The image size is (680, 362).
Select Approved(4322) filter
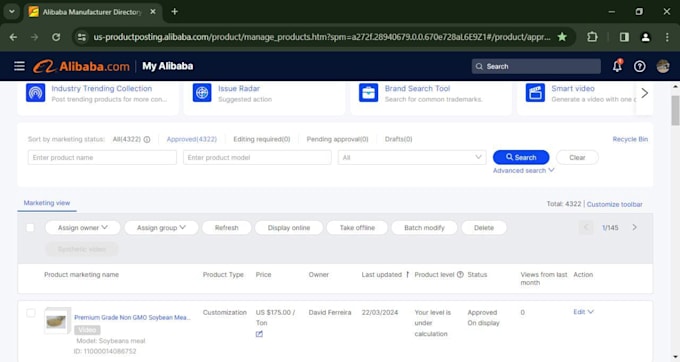[x=192, y=139]
